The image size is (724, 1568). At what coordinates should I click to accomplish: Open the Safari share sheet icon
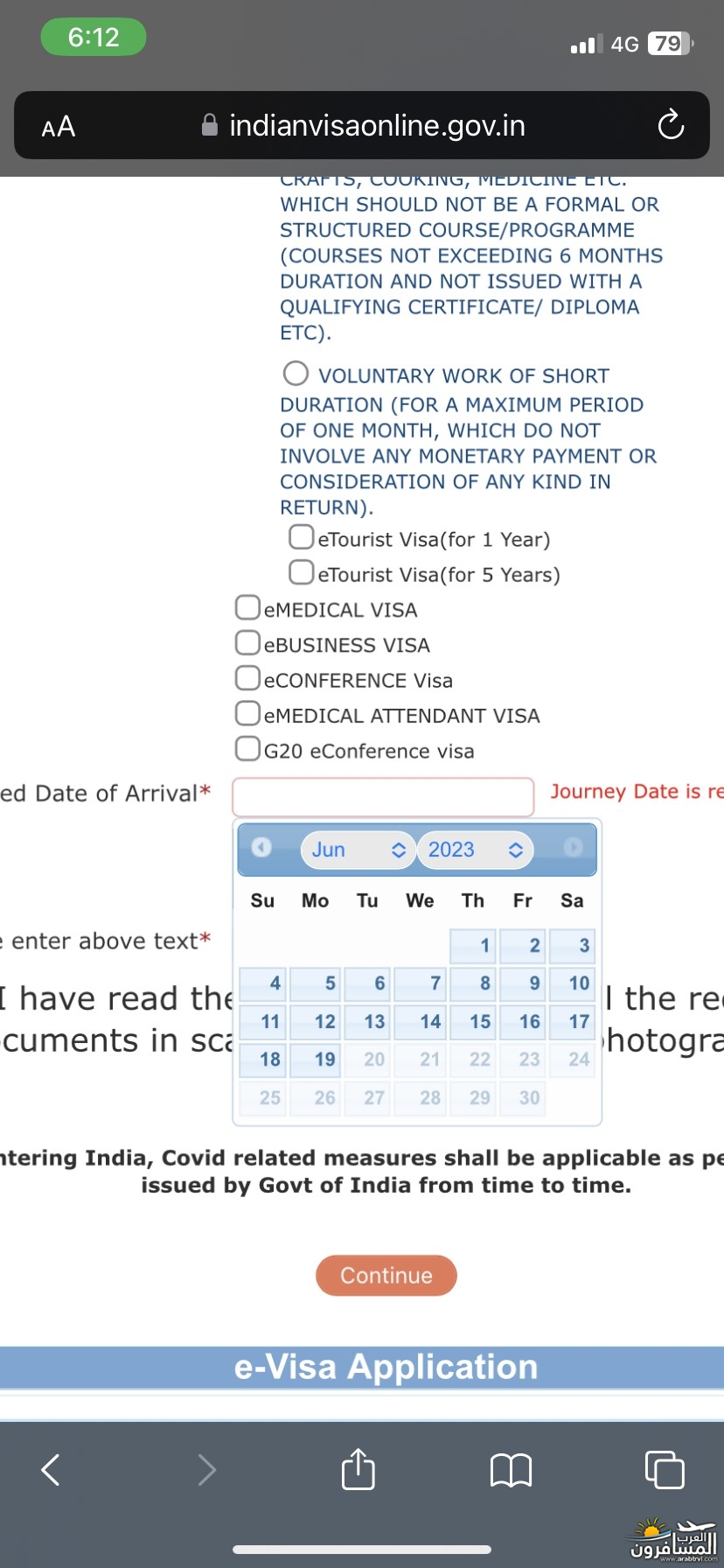click(x=359, y=1467)
